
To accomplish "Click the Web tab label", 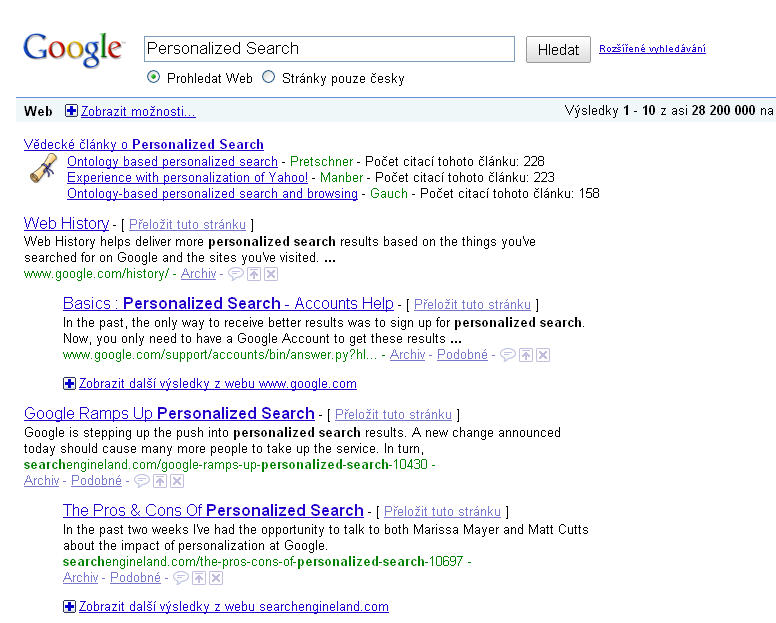I will 38,111.
